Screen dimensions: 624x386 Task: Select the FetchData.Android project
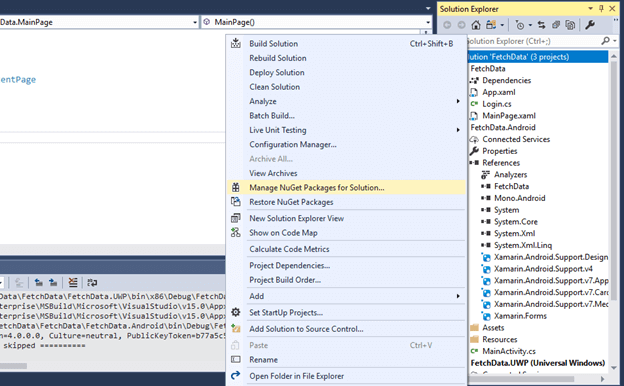(503, 127)
